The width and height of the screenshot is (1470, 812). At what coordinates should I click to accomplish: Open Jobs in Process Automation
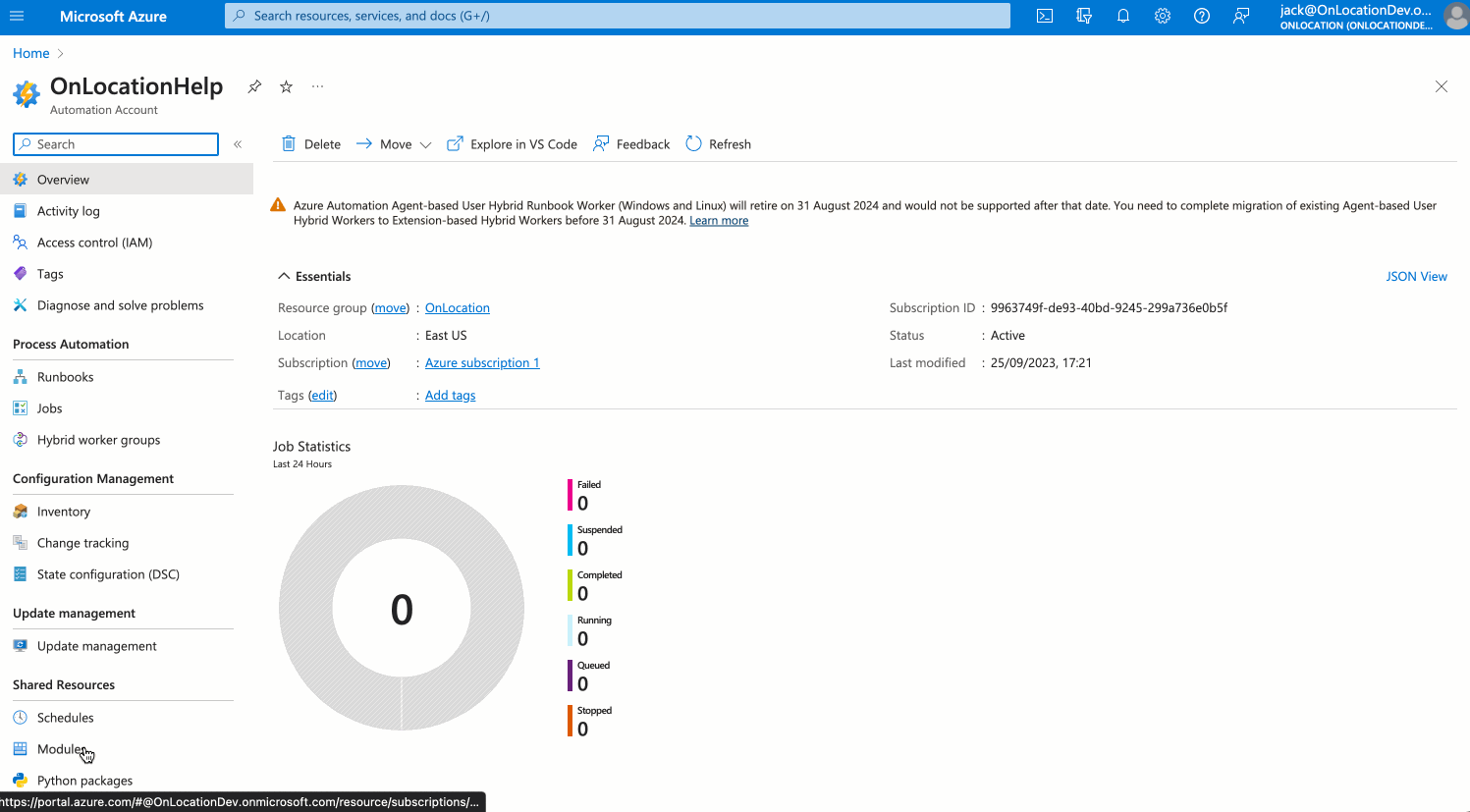coord(127,408)
